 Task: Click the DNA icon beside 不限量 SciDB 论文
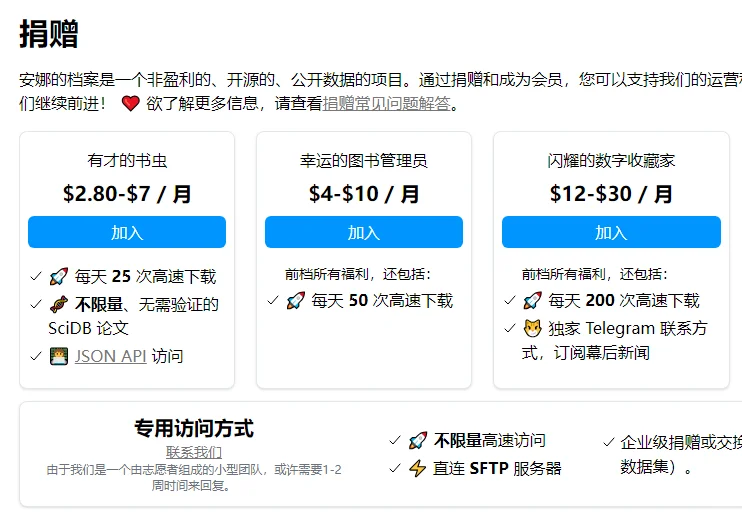(59, 304)
